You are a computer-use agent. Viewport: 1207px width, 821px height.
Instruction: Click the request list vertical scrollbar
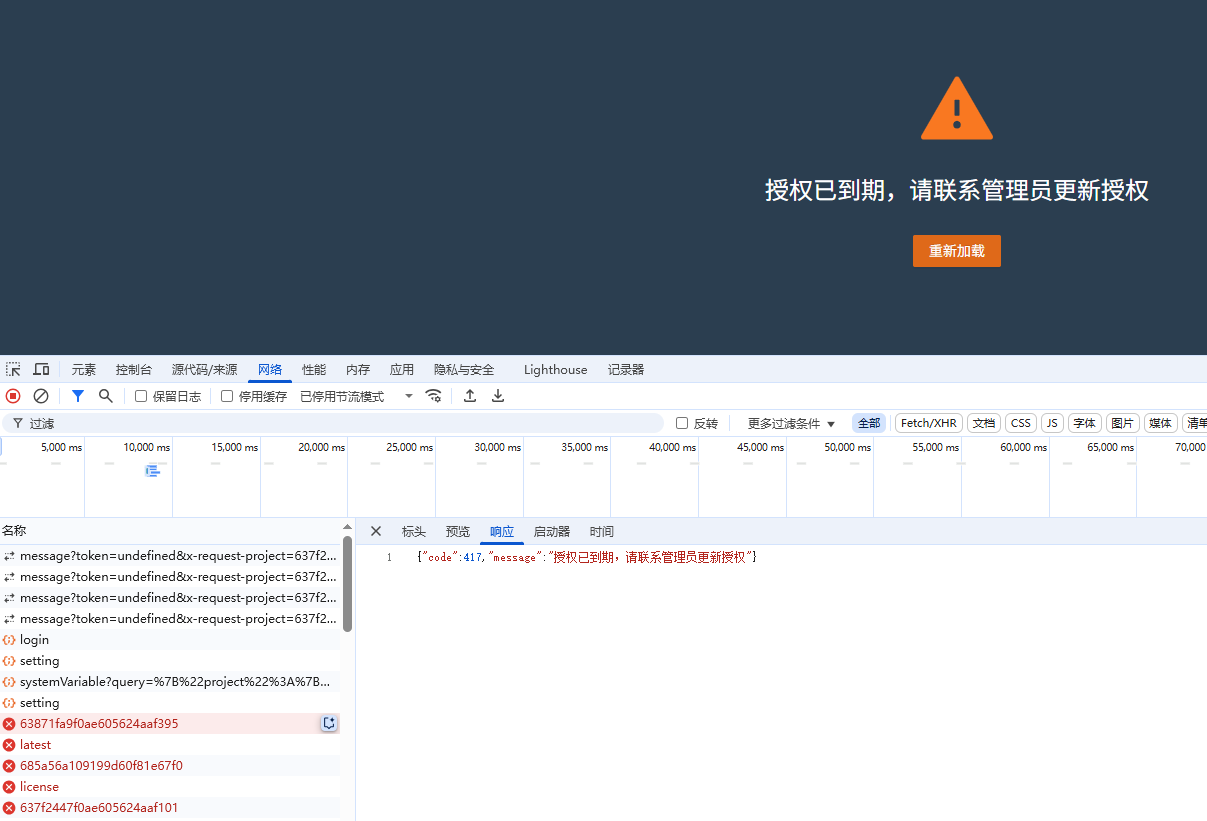347,584
